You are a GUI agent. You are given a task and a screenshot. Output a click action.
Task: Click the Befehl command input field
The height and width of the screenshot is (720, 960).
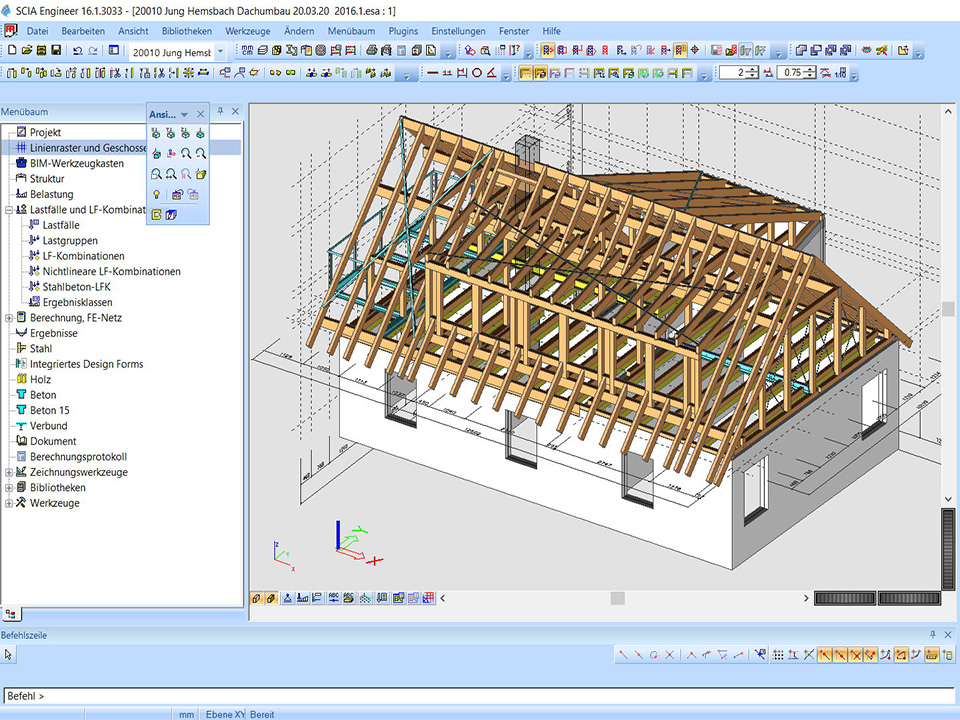(x=480, y=695)
